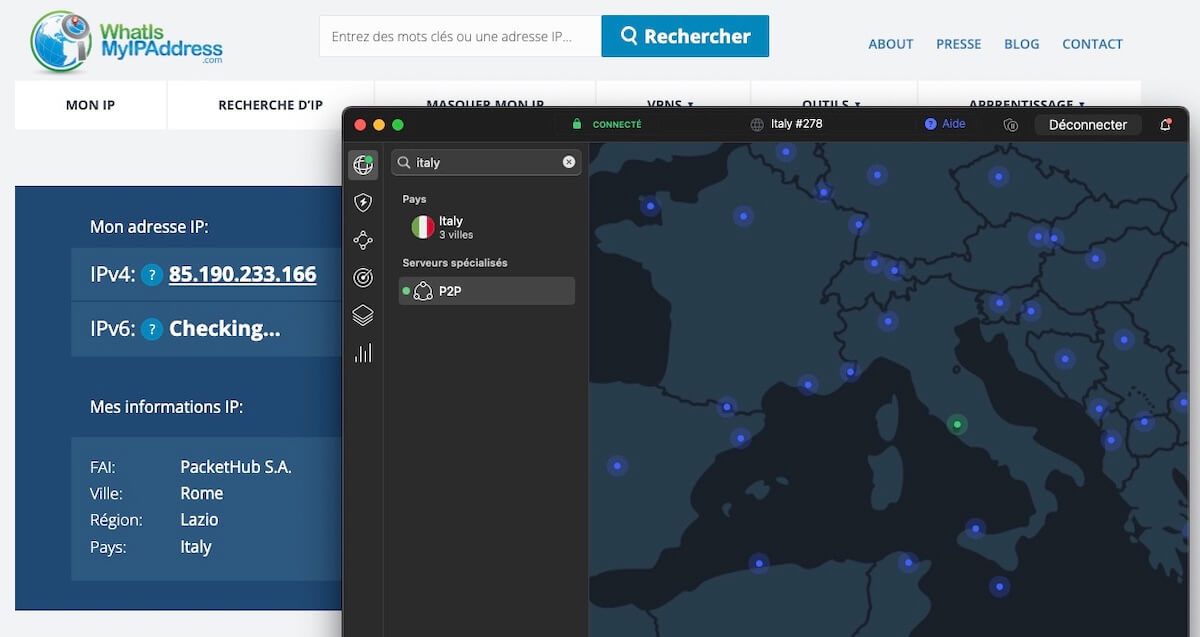Click the pause connection icon near Déconnecter
1200x637 pixels.
point(1010,125)
